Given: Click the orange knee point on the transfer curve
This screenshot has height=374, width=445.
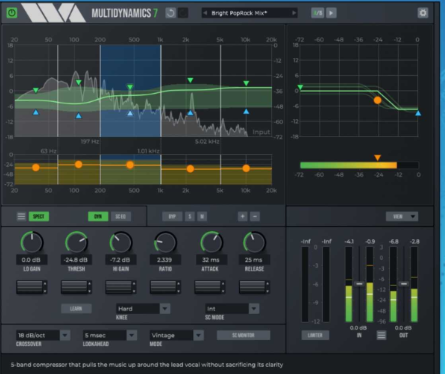Looking at the screenshot, I should point(377,100).
